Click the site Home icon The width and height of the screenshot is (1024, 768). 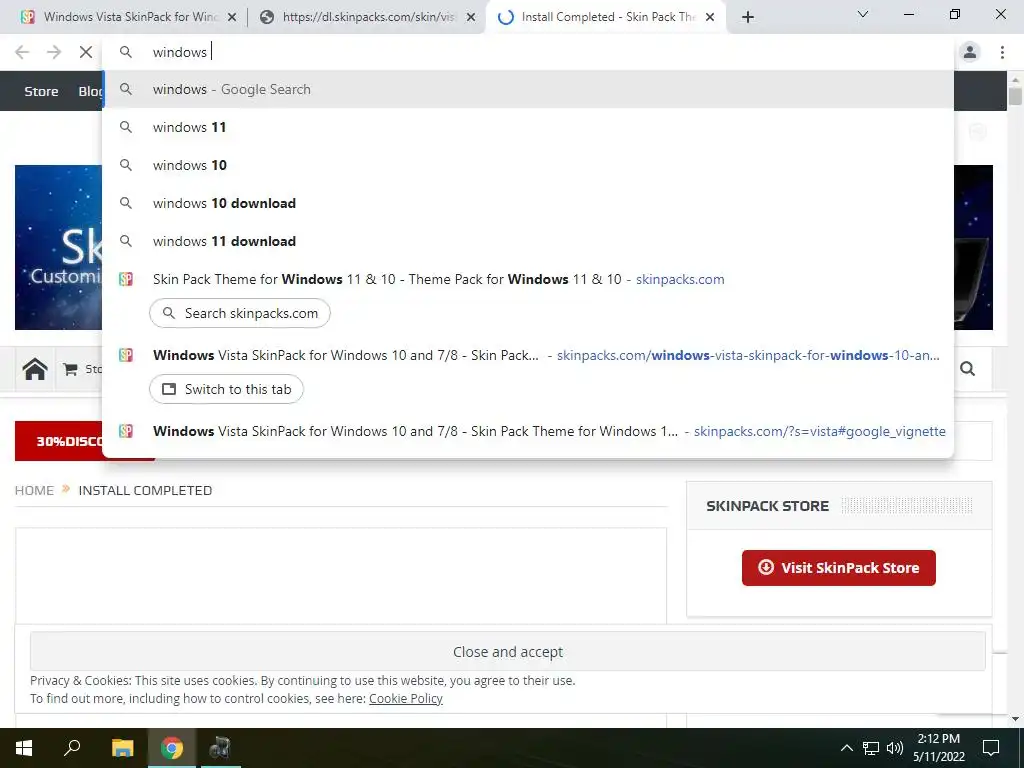tap(35, 369)
